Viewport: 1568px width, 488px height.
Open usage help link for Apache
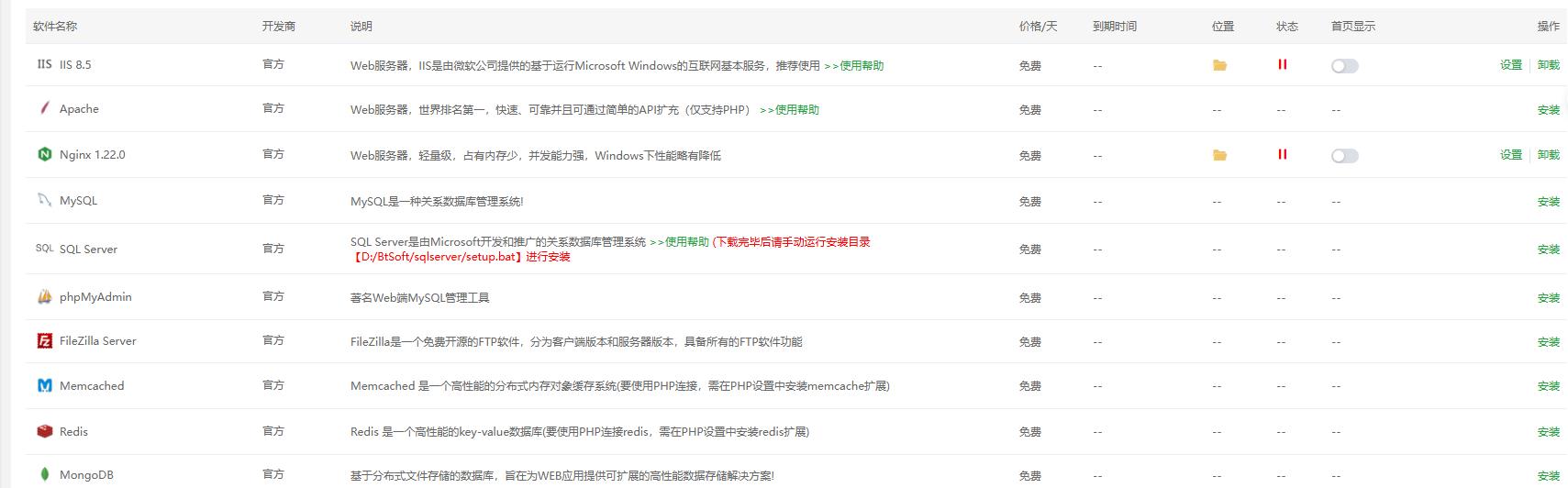789,110
